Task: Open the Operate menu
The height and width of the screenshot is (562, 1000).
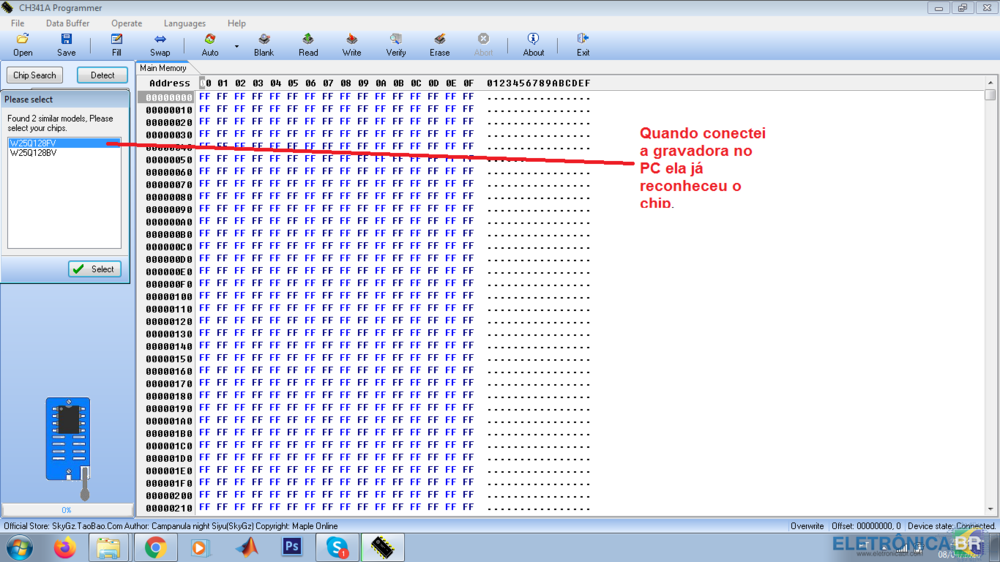Action: pos(126,23)
